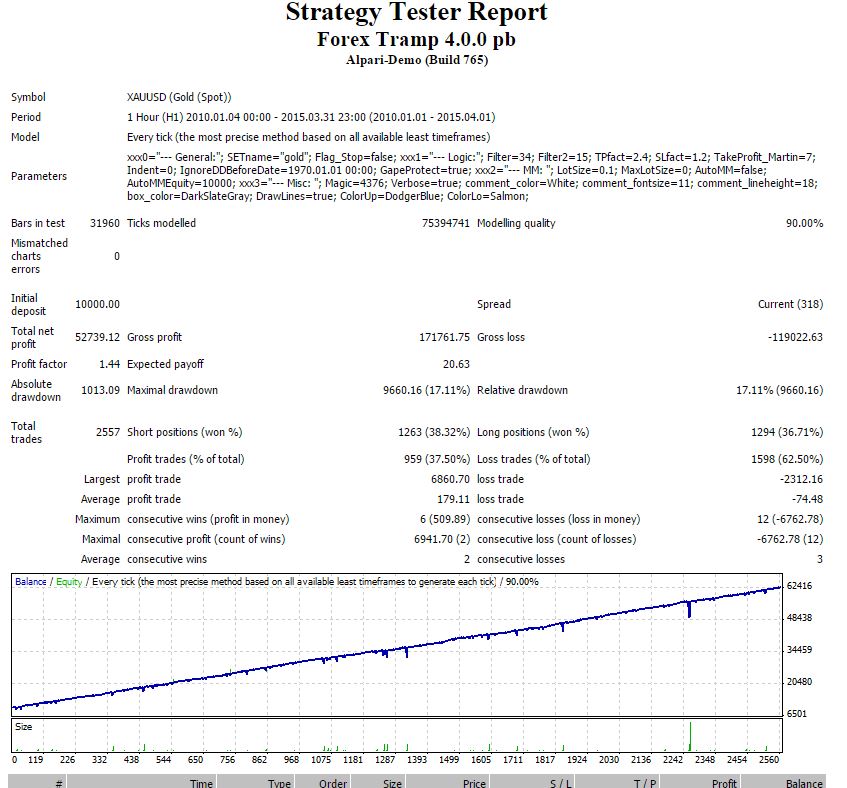Image resolution: width=847 pixels, height=788 pixels.
Task: Click the Absolute drawdown value 1013.09
Action: 100,390
